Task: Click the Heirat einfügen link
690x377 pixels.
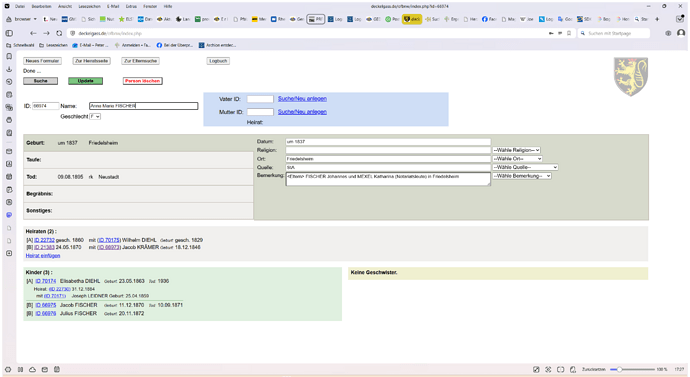Action: click(43, 256)
